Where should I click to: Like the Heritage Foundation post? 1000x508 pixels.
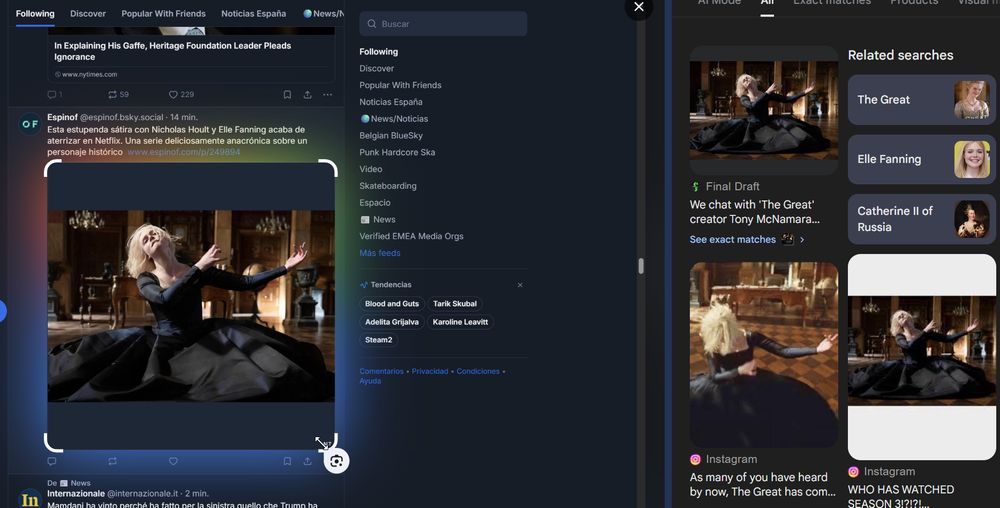[x=173, y=94]
